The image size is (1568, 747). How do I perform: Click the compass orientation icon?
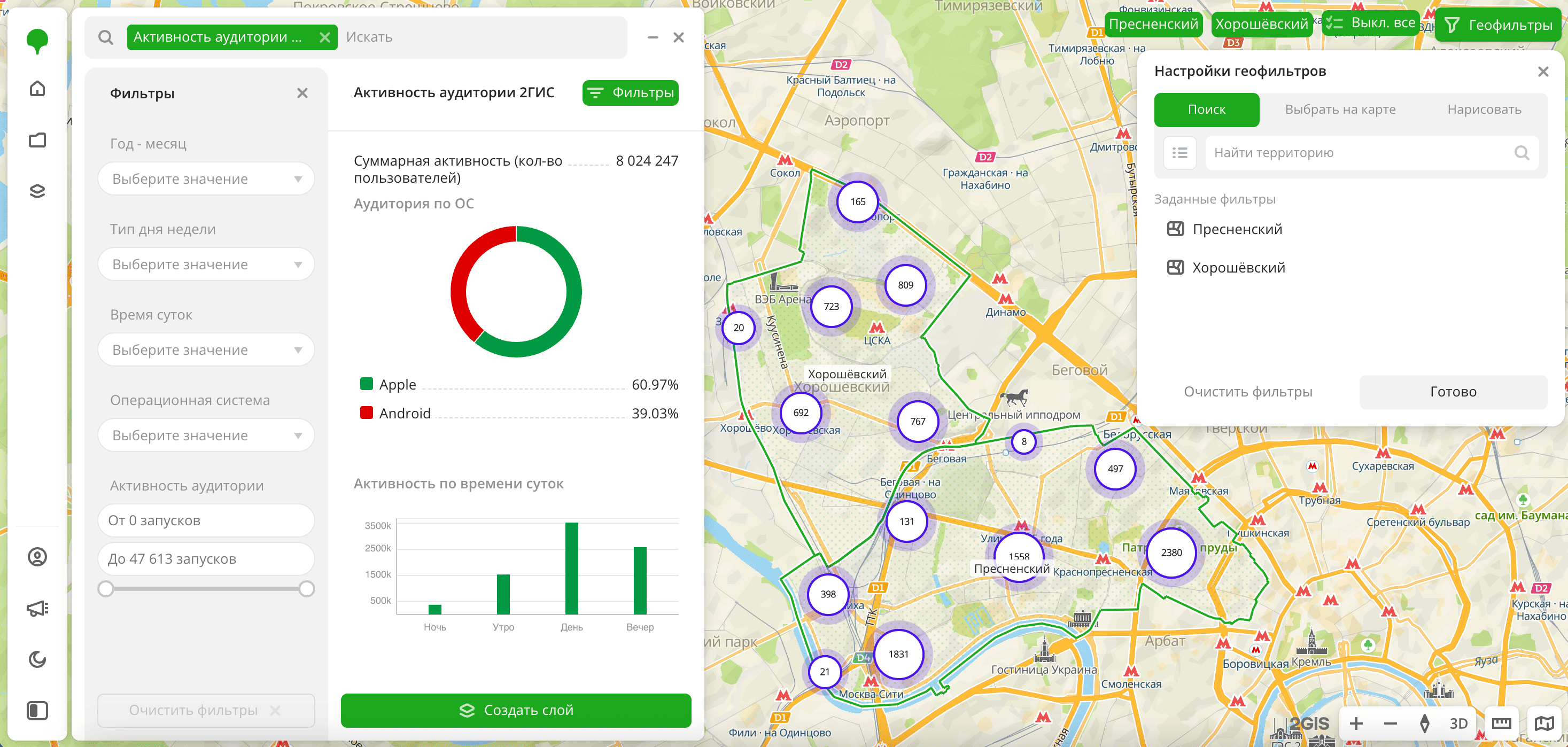pos(1424,722)
